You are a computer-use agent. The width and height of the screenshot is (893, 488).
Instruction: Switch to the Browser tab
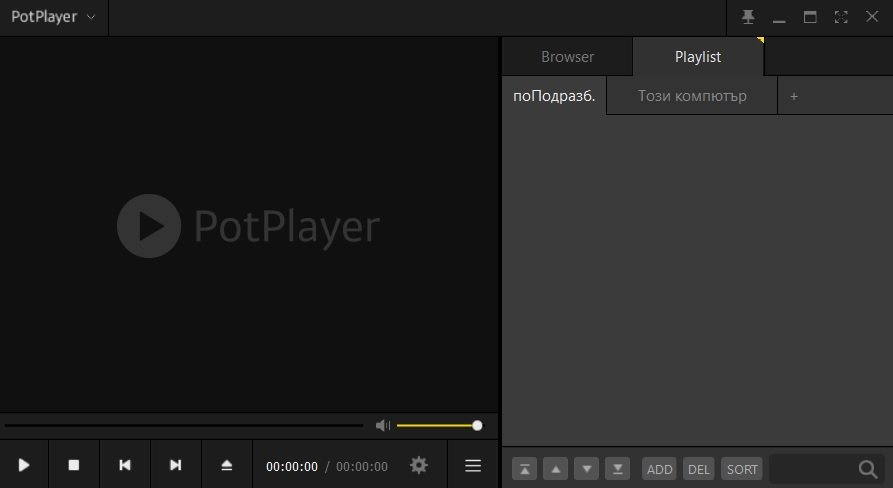coord(567,57)
